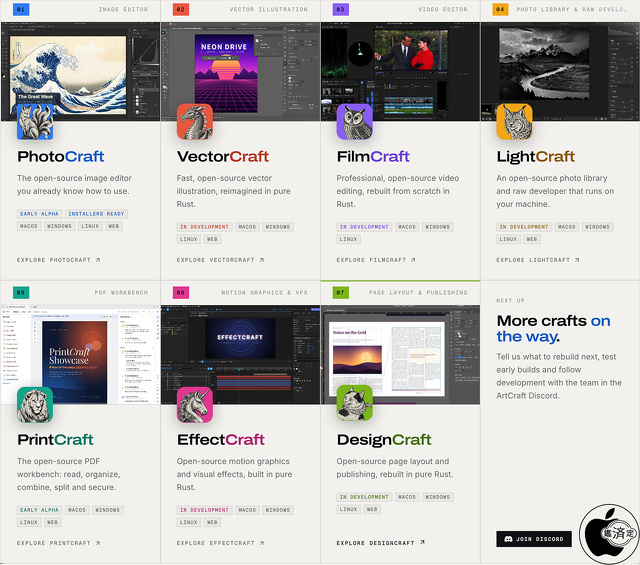Click the Apple logo badge in corner
This screenshot has height=565, width=640.
coord(609,534)
